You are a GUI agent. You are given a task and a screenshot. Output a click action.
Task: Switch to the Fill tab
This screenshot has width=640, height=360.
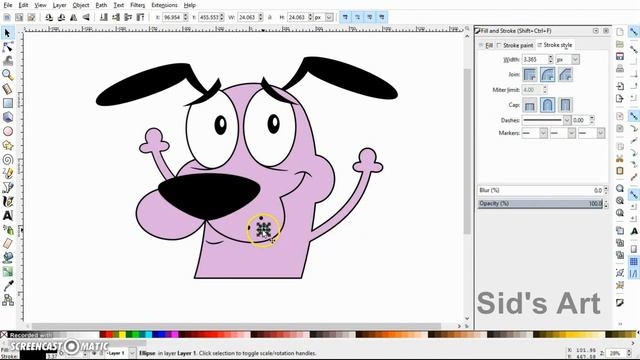[x=487, y=45]
